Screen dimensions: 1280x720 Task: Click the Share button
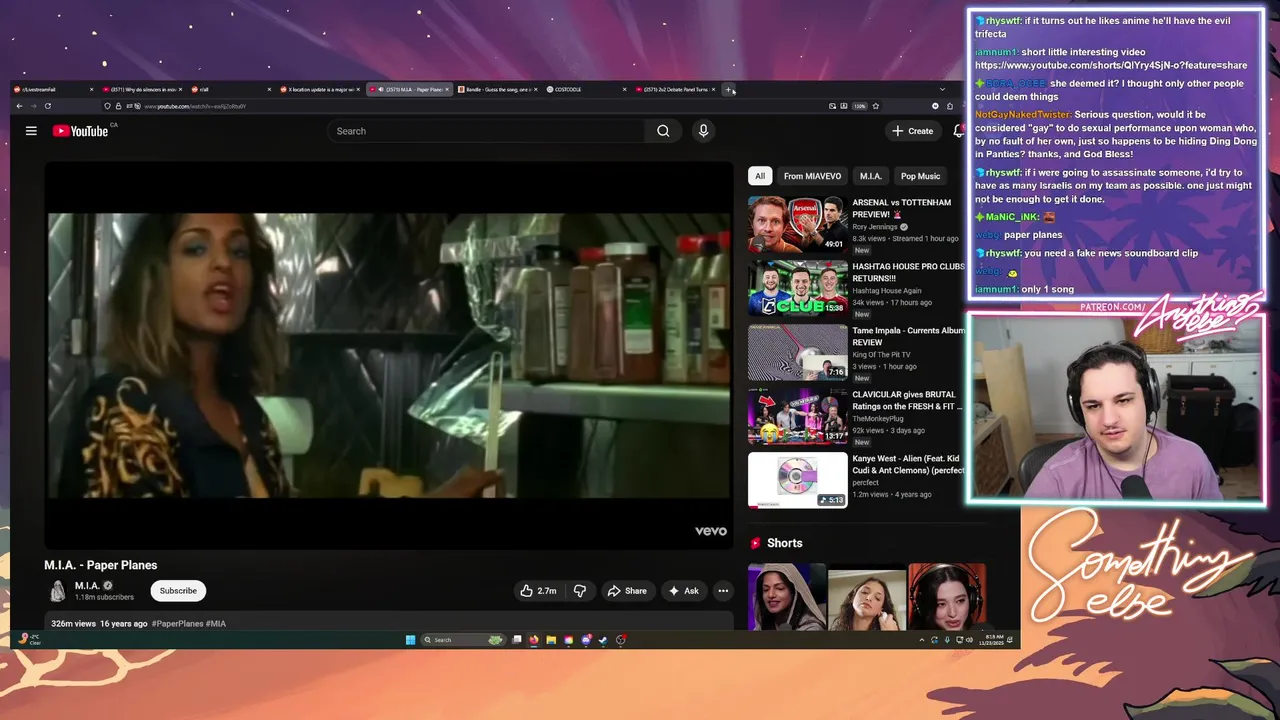tap(627, 591)
